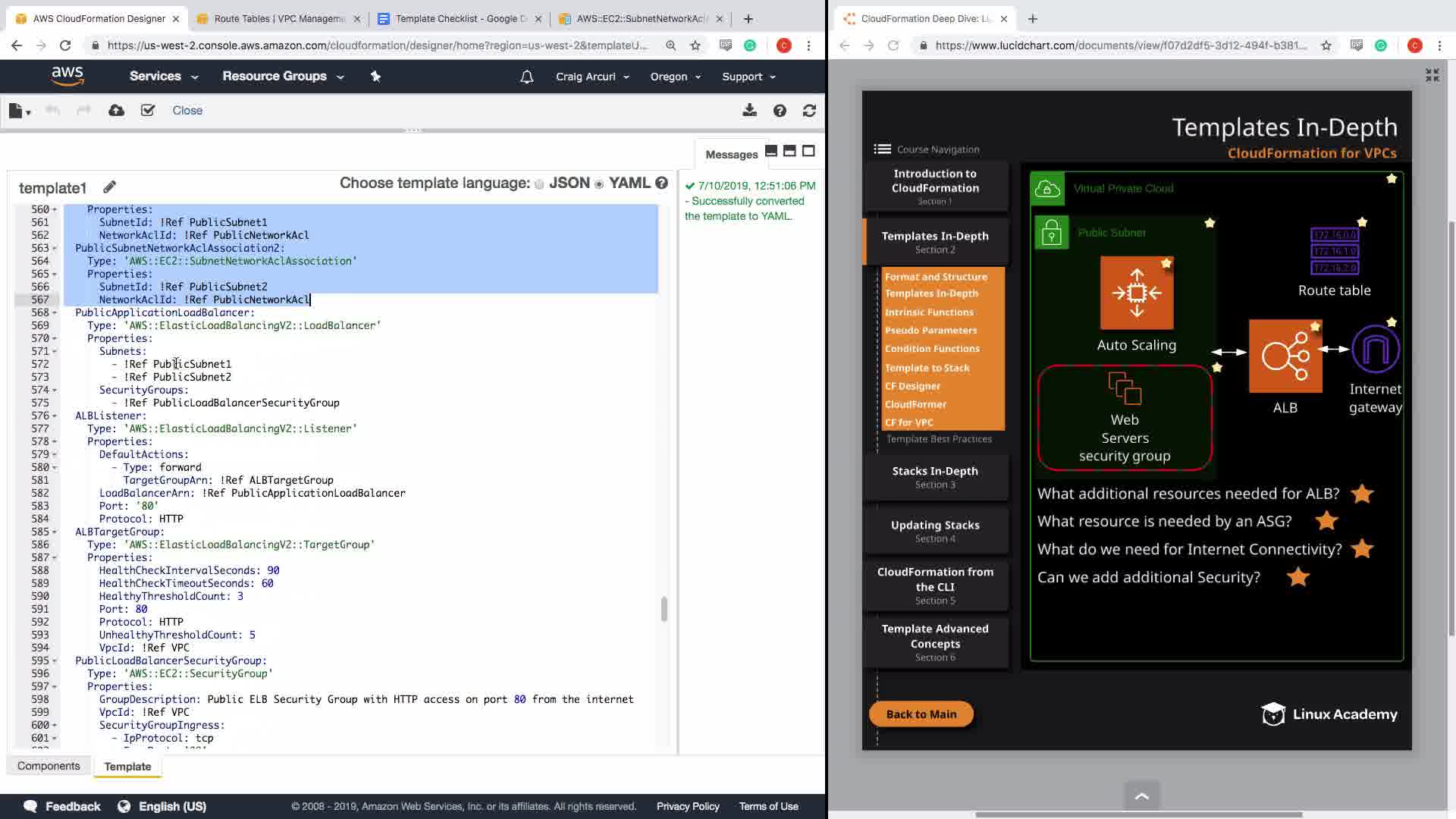
Task: Collapse the PublicApplicationLoadBalancer code block at line 568
Action: pyautogui.click(x=55, y=312)
